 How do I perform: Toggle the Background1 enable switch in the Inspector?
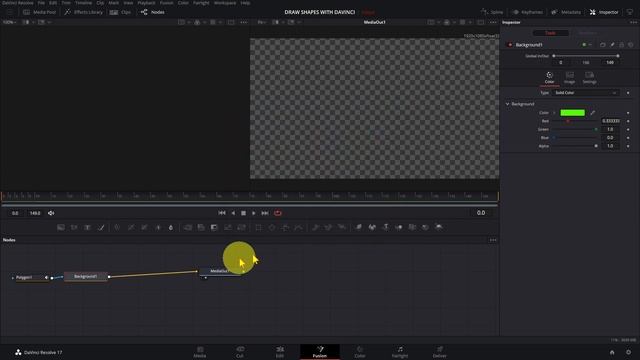pyautogui.click(x=510, y=44)
